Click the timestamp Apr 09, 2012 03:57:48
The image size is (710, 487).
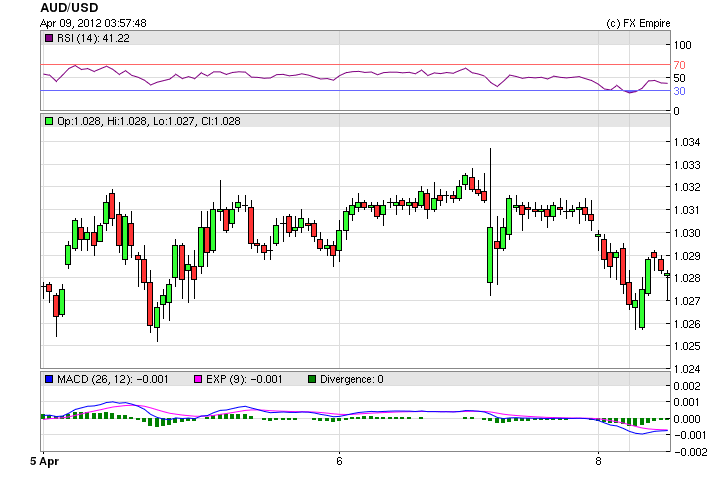coord(93,23)
